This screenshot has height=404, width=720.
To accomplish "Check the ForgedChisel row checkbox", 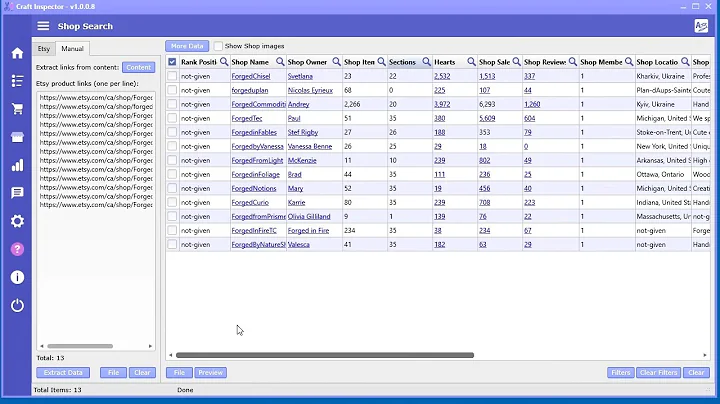I will point(172,76).
